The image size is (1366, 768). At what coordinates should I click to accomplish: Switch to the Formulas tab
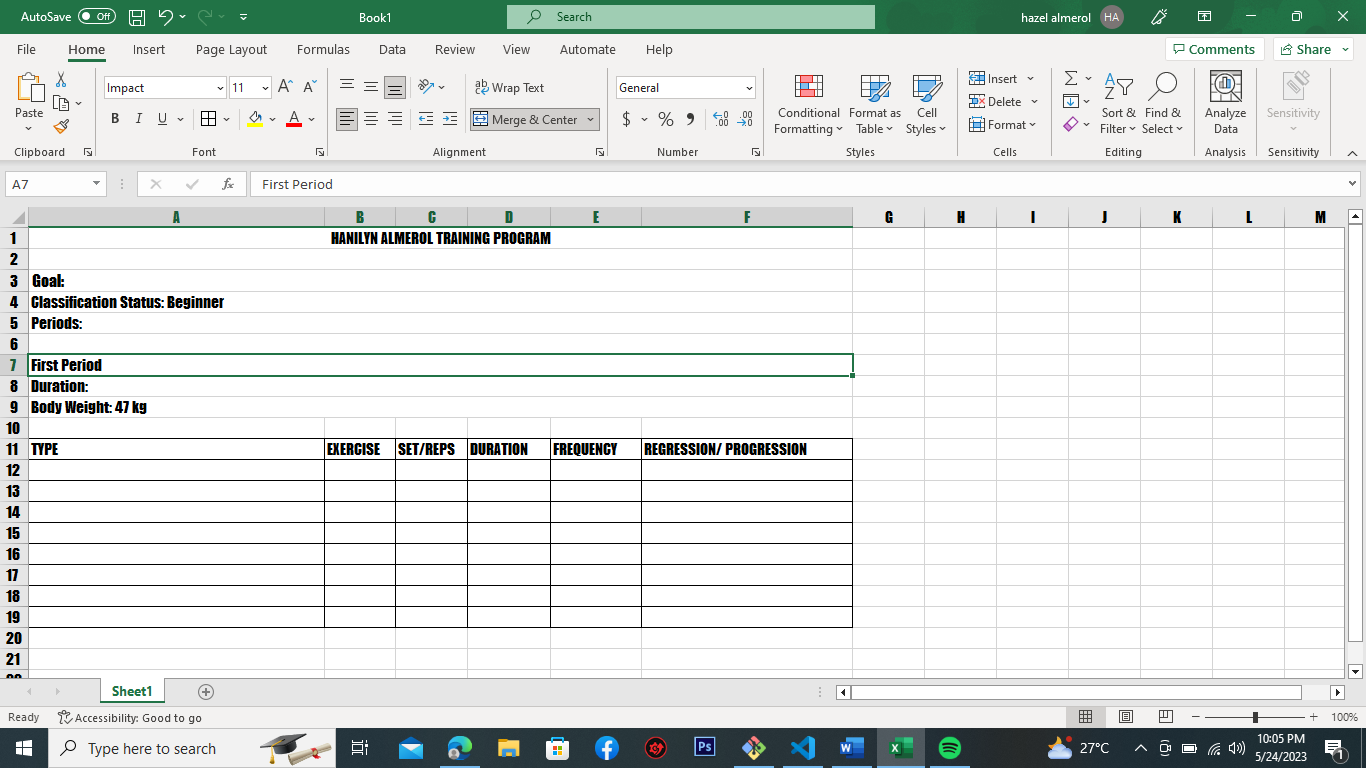click(x=323, y=49)
